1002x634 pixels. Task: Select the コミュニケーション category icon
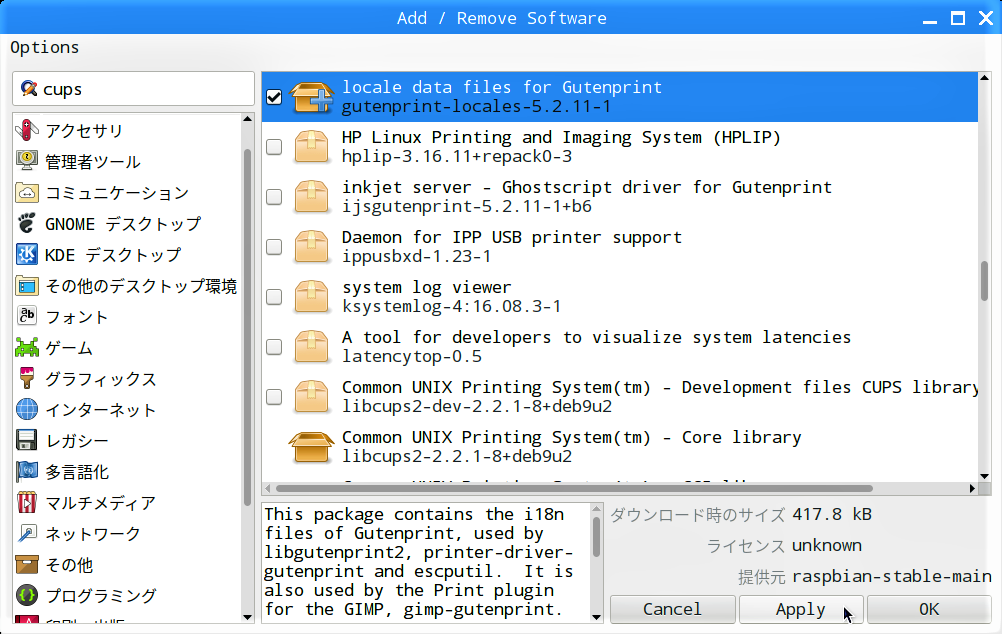[27, 192]
